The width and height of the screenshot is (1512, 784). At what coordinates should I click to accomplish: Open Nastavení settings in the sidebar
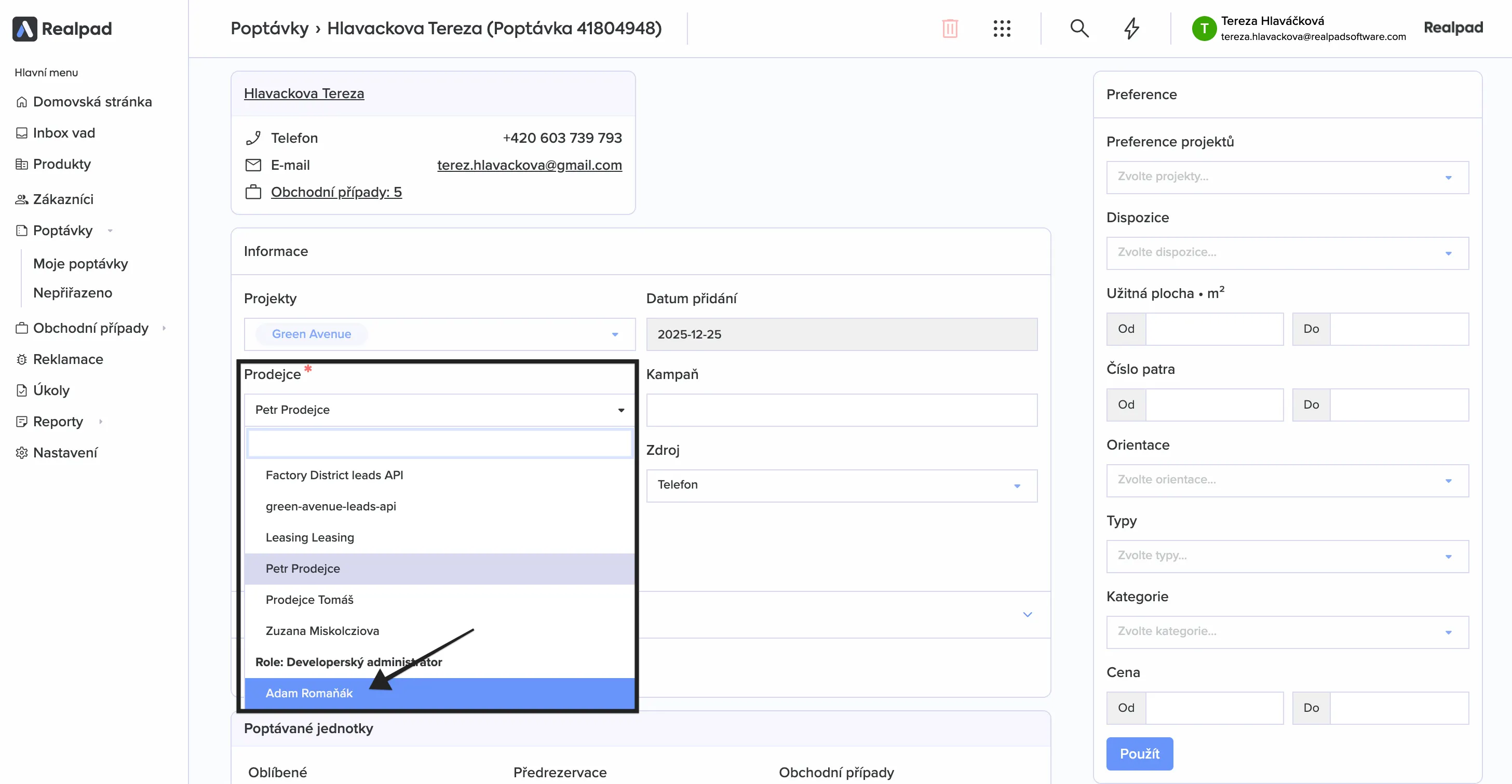coord(65,452)
